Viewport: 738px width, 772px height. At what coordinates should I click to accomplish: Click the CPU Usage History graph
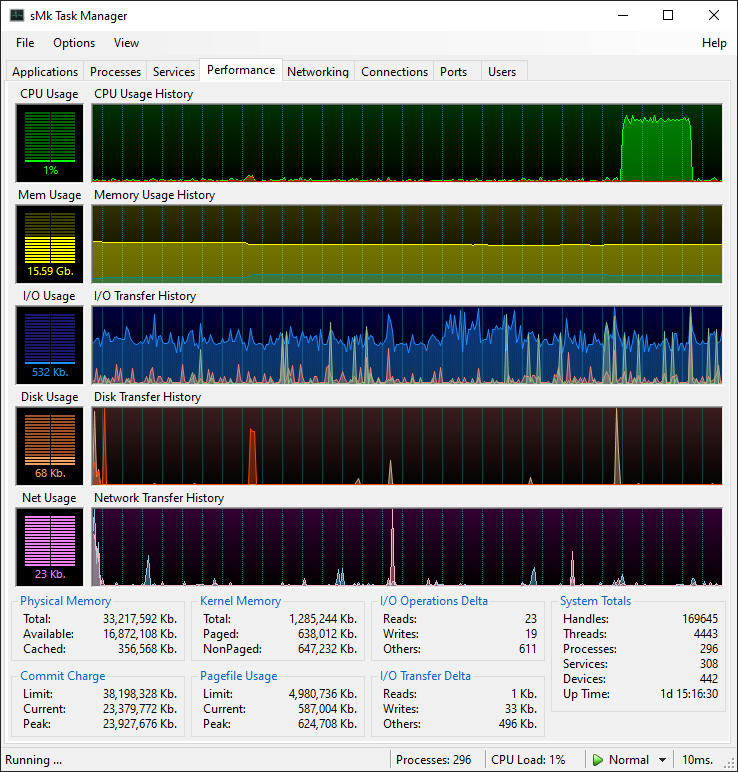click(x=407, y=142)
